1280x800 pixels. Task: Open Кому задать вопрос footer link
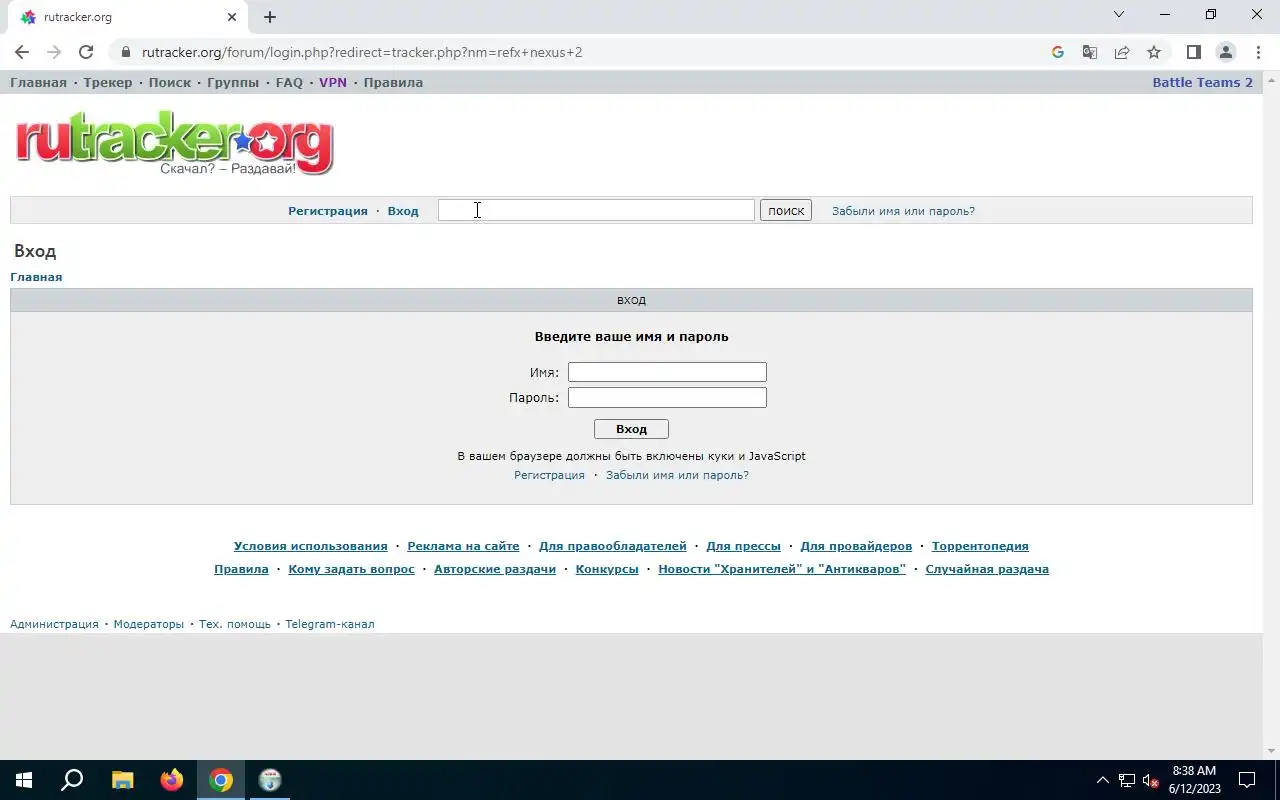tap(351, 569)
